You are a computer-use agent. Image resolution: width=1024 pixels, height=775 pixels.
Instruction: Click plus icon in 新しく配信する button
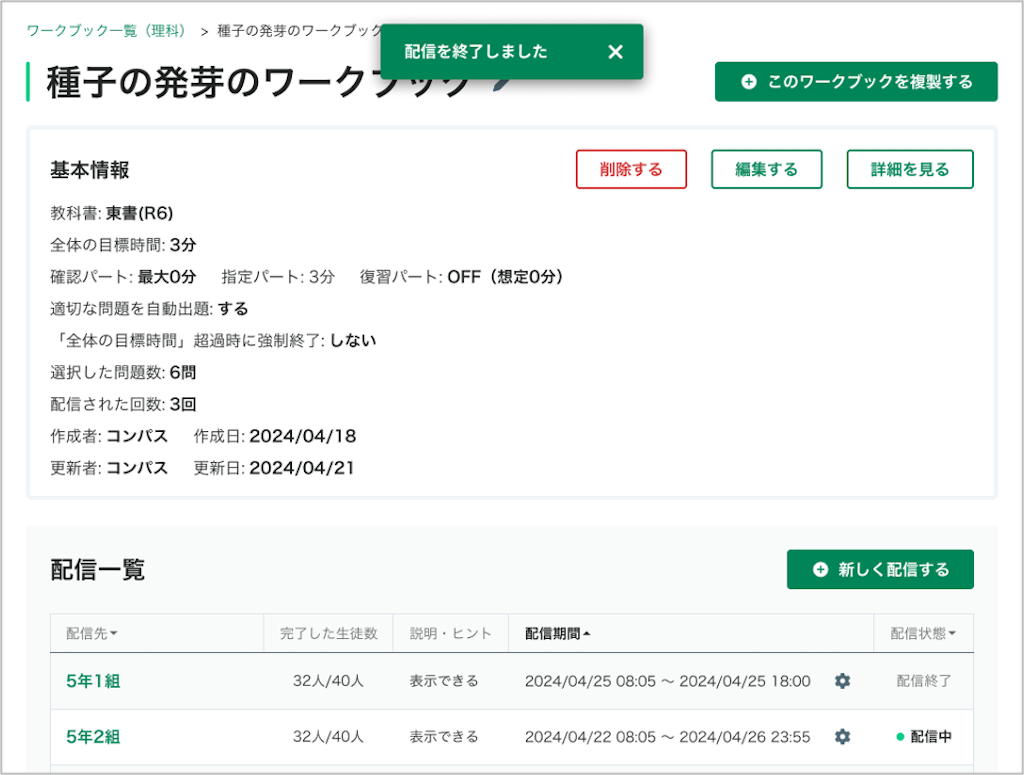coord(820,569)
